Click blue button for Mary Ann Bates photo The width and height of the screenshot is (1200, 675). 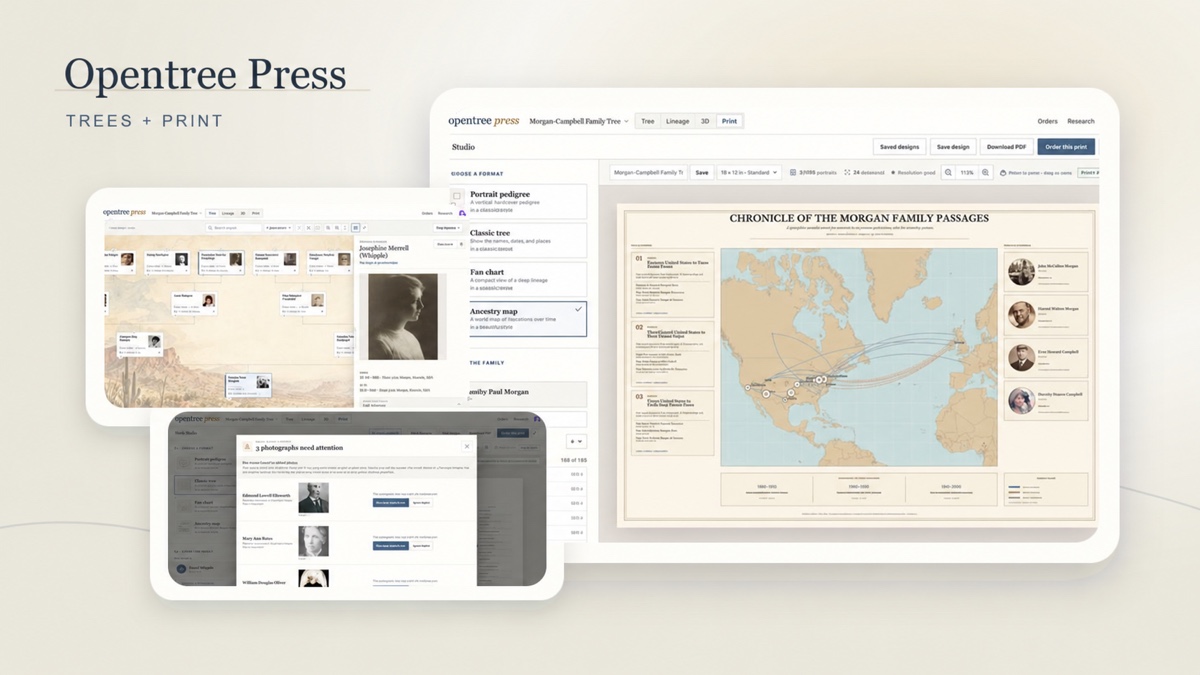coord(391,546)
